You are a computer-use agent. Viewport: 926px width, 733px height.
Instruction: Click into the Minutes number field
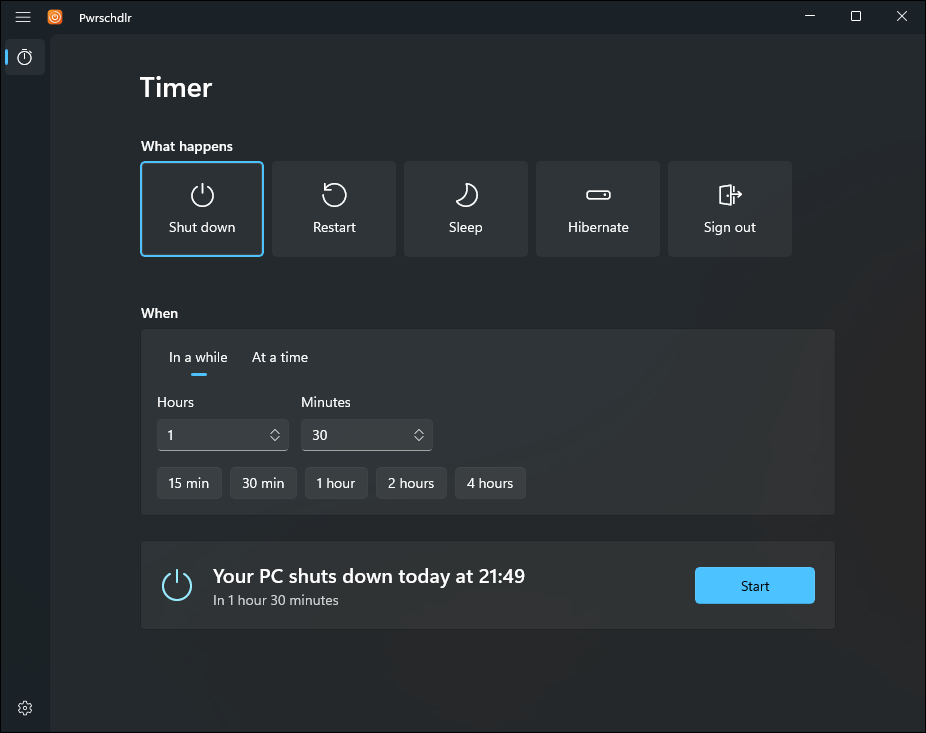click(x=367, y=435)
